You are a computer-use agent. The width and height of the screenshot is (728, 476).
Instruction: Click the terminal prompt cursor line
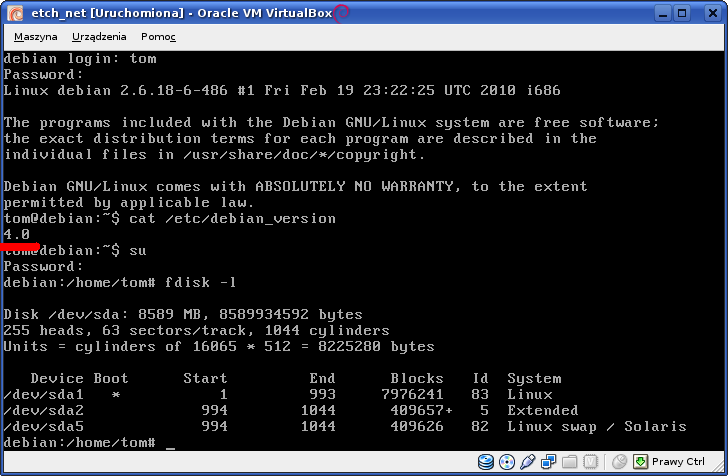tap(90, 442)
